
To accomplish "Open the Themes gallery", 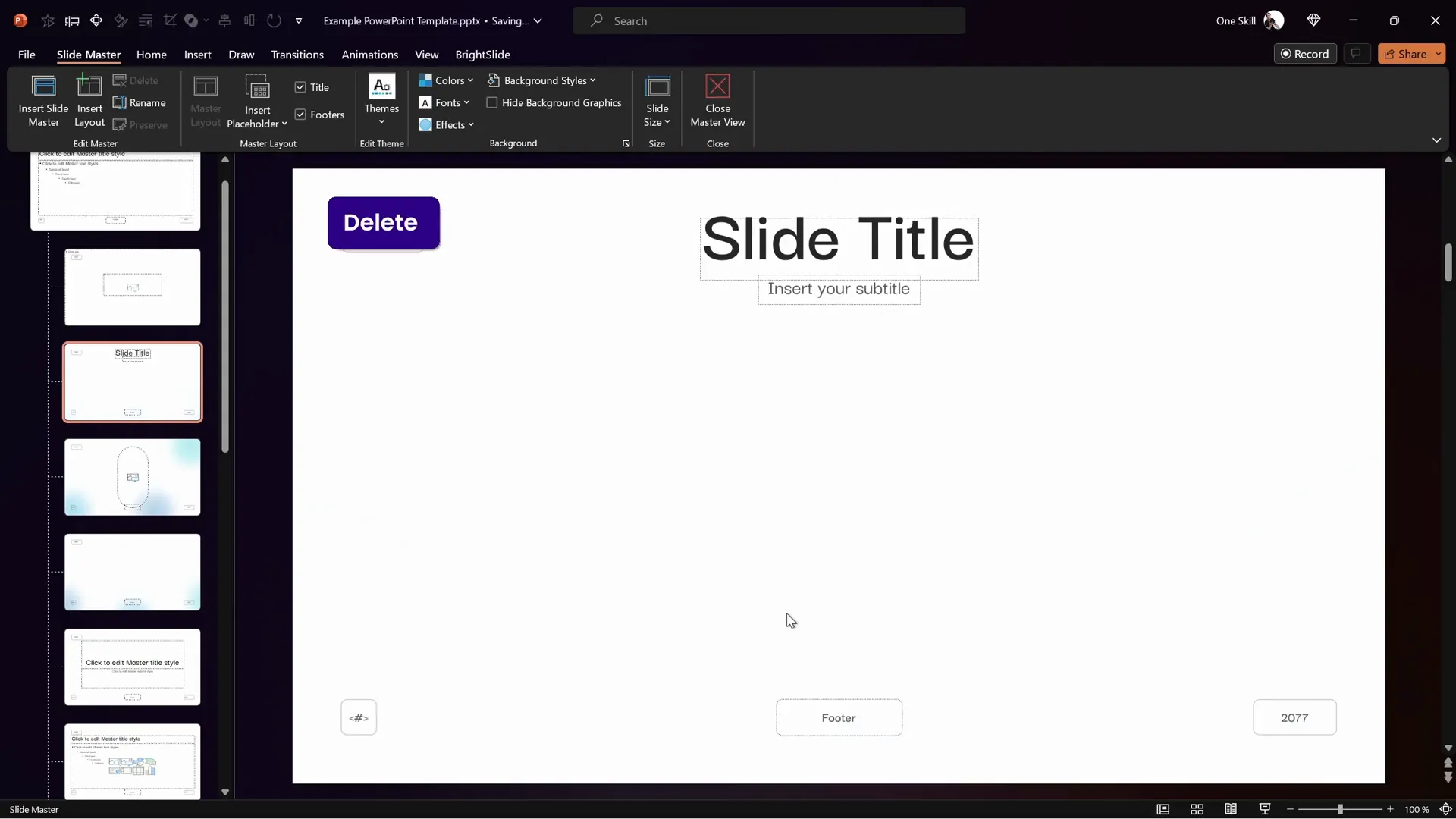I will (381, 99).
